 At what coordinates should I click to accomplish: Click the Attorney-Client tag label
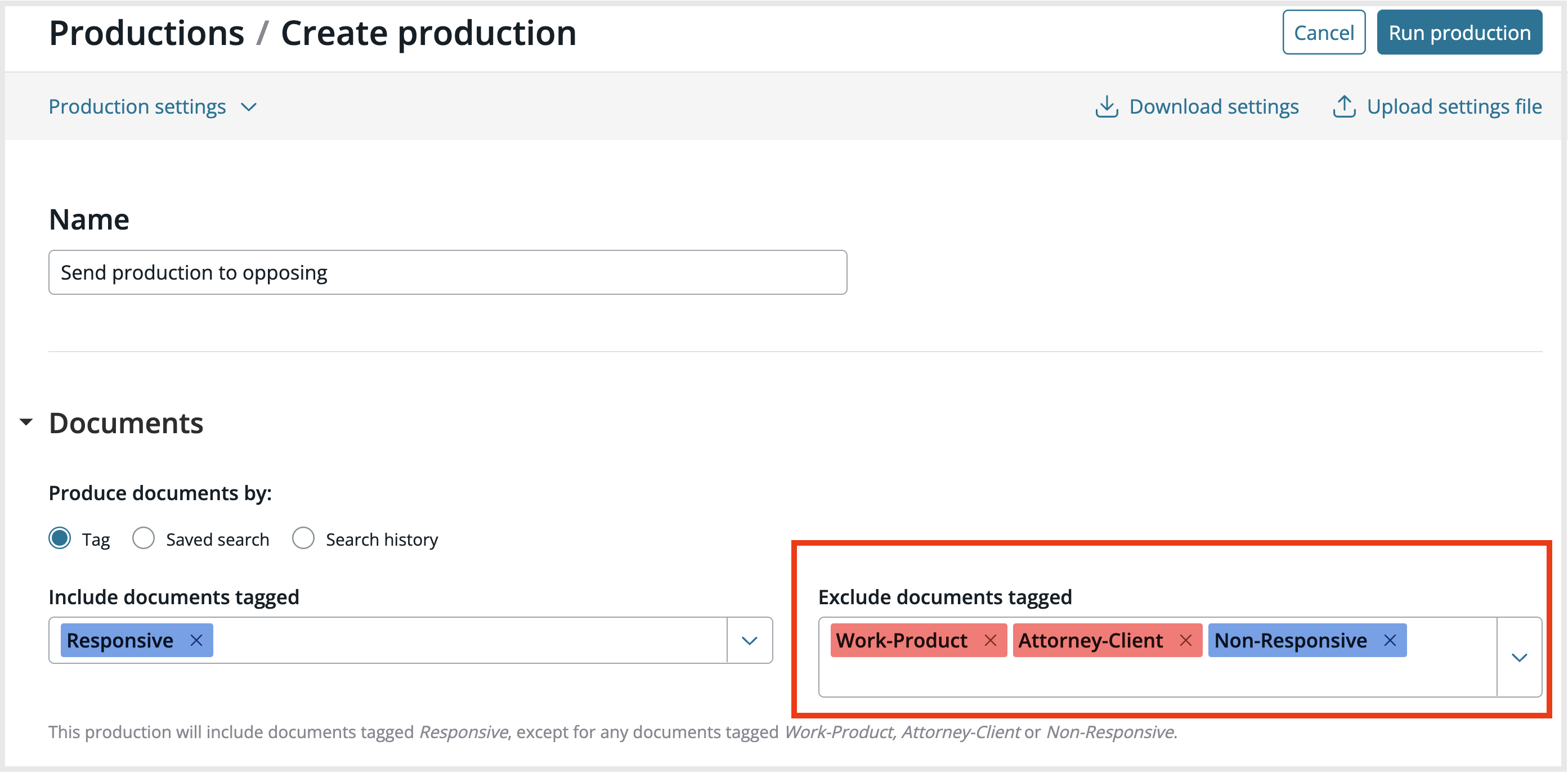point(1090,640)
